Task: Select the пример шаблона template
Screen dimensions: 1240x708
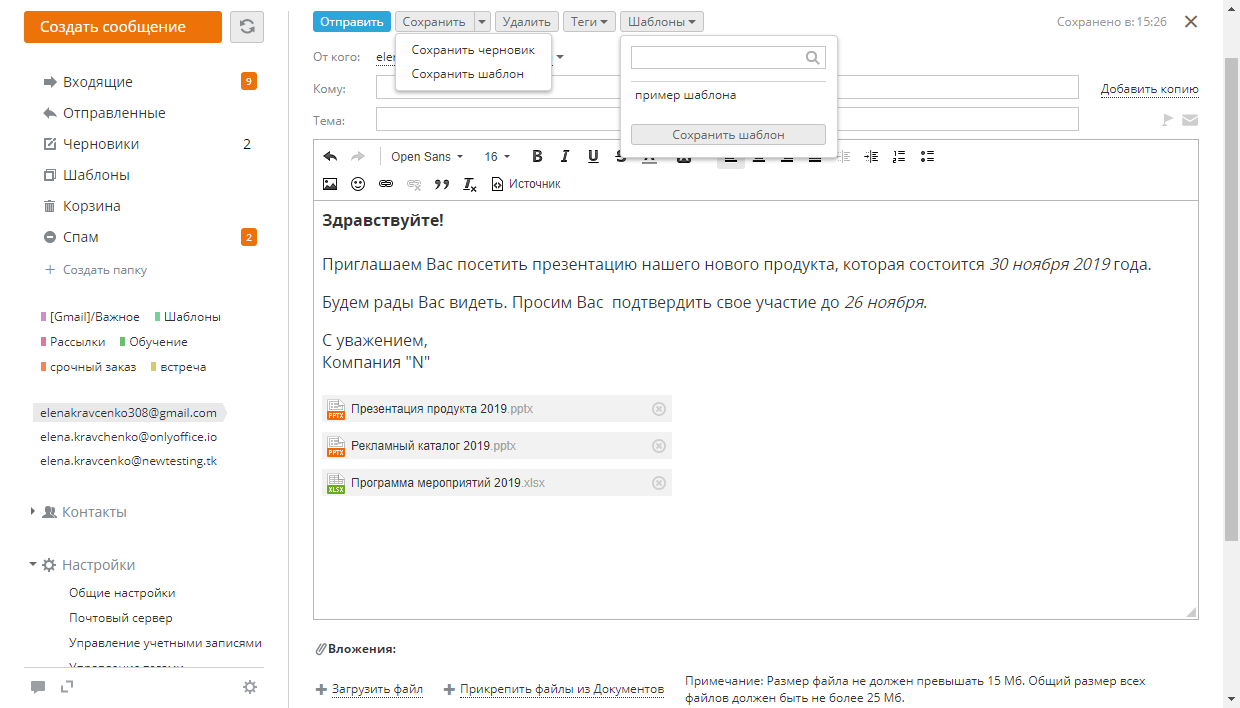Action: [686, 96]
